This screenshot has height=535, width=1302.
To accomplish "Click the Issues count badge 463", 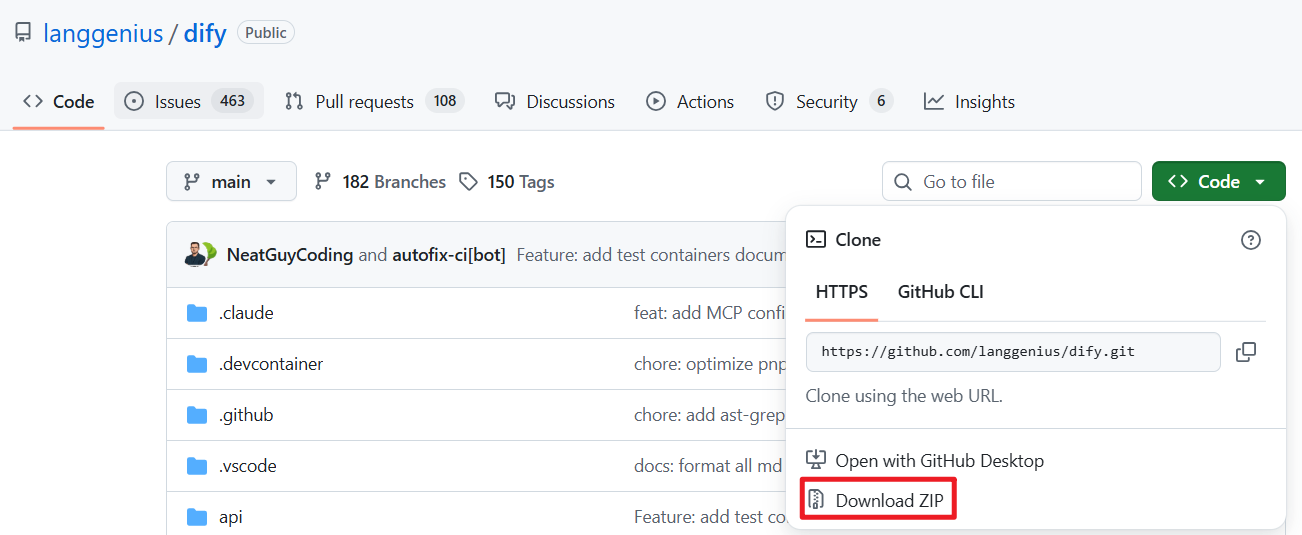I will 233,101.
